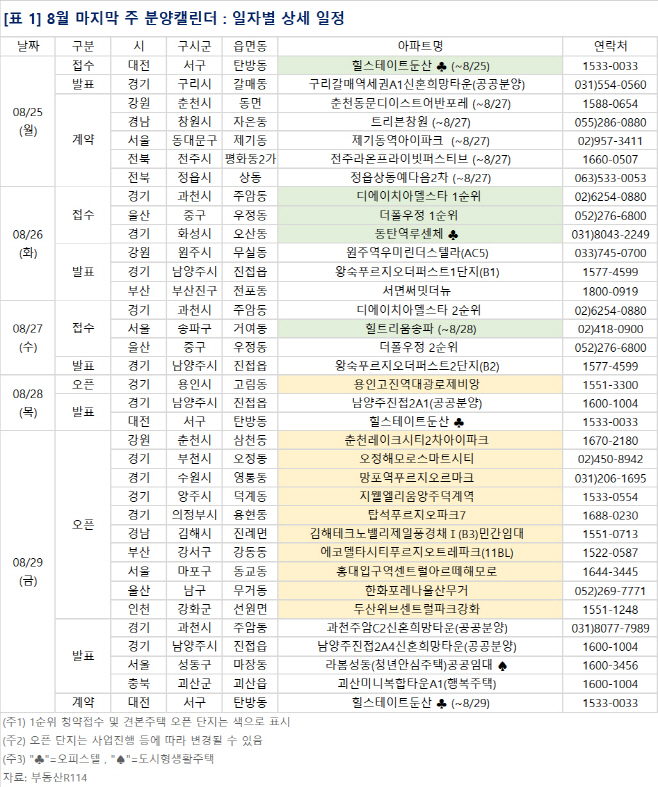Click the date cell '08/27 (수)'
This screenshot has height=787, width=658.
click(x=28, y=337)
